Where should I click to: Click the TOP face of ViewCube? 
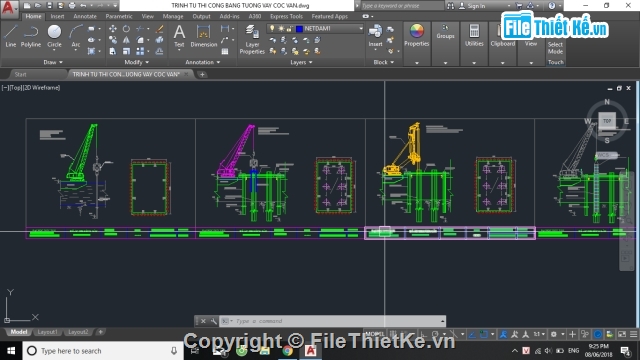[607, 121]
